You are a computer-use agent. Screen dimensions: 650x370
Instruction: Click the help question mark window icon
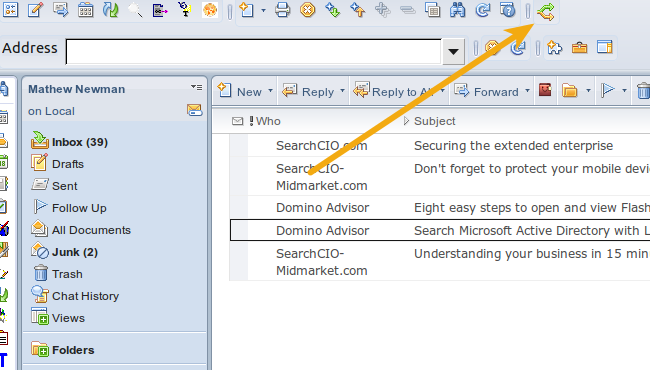[507, 9]
